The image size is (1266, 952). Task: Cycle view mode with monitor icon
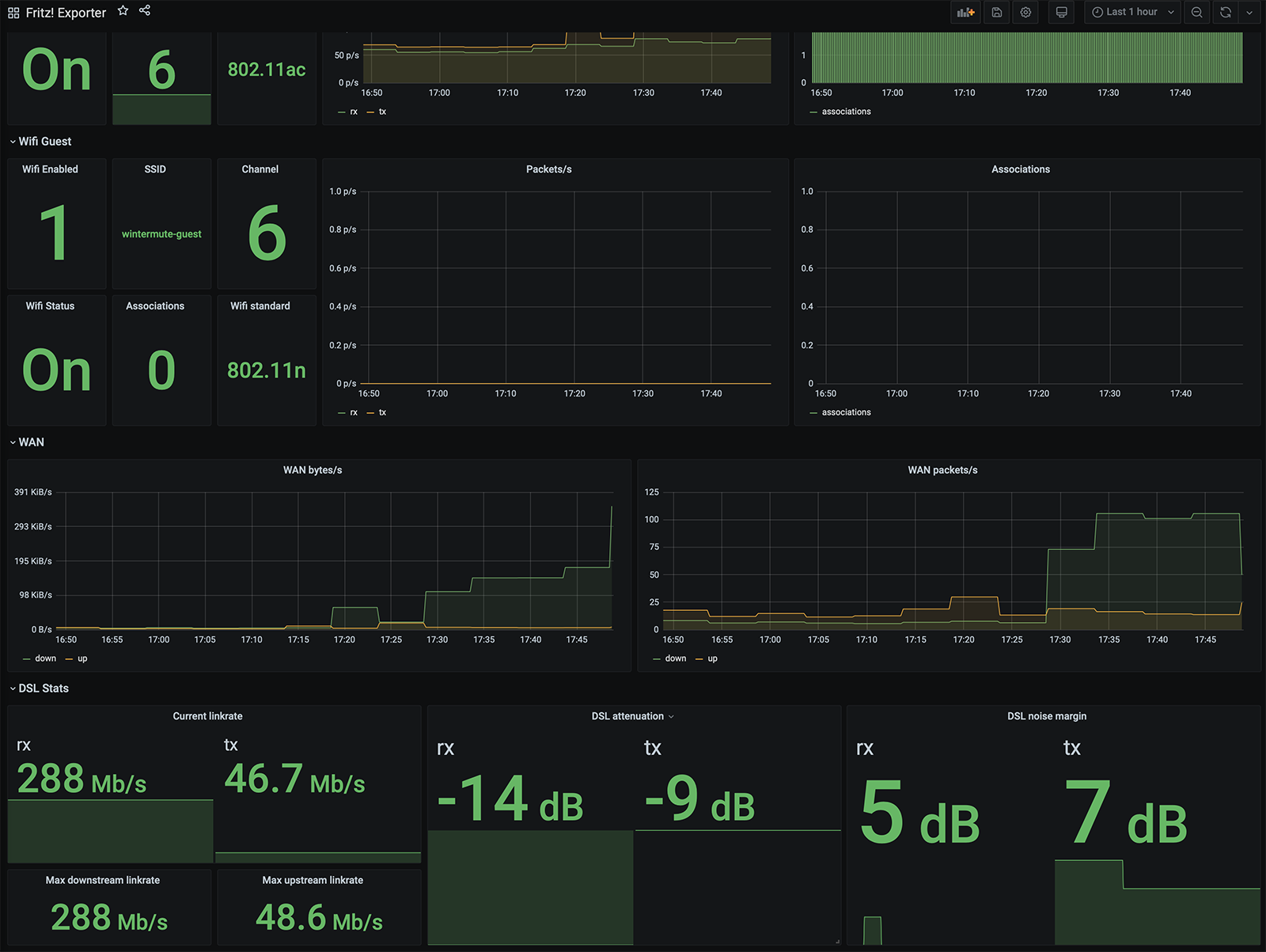tap(1062, 13)
